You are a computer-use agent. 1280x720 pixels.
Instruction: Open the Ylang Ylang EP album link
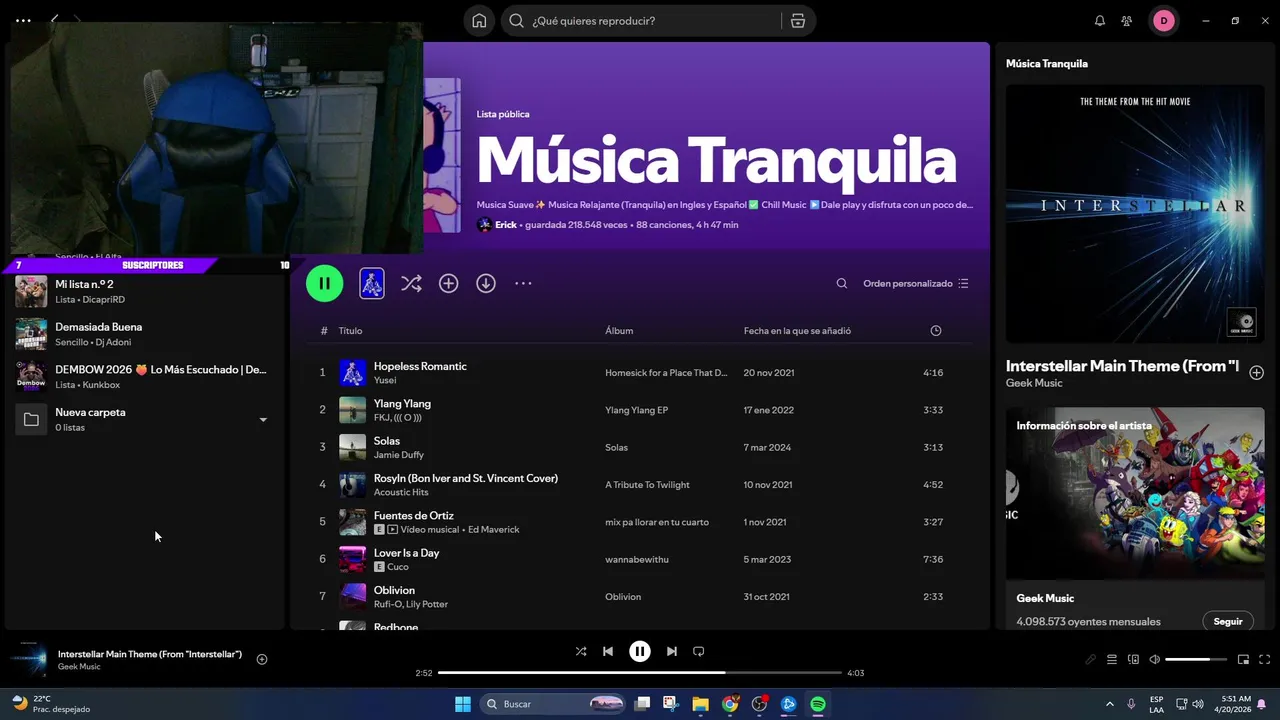636,410
